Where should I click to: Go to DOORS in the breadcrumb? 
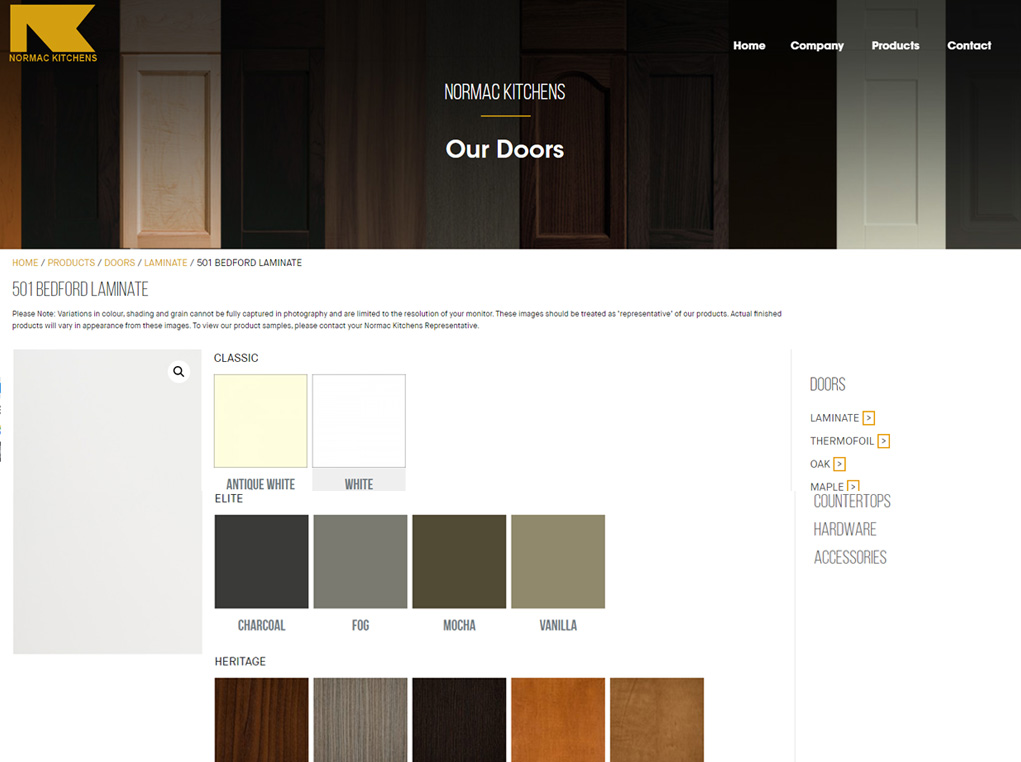pos(120,262)
